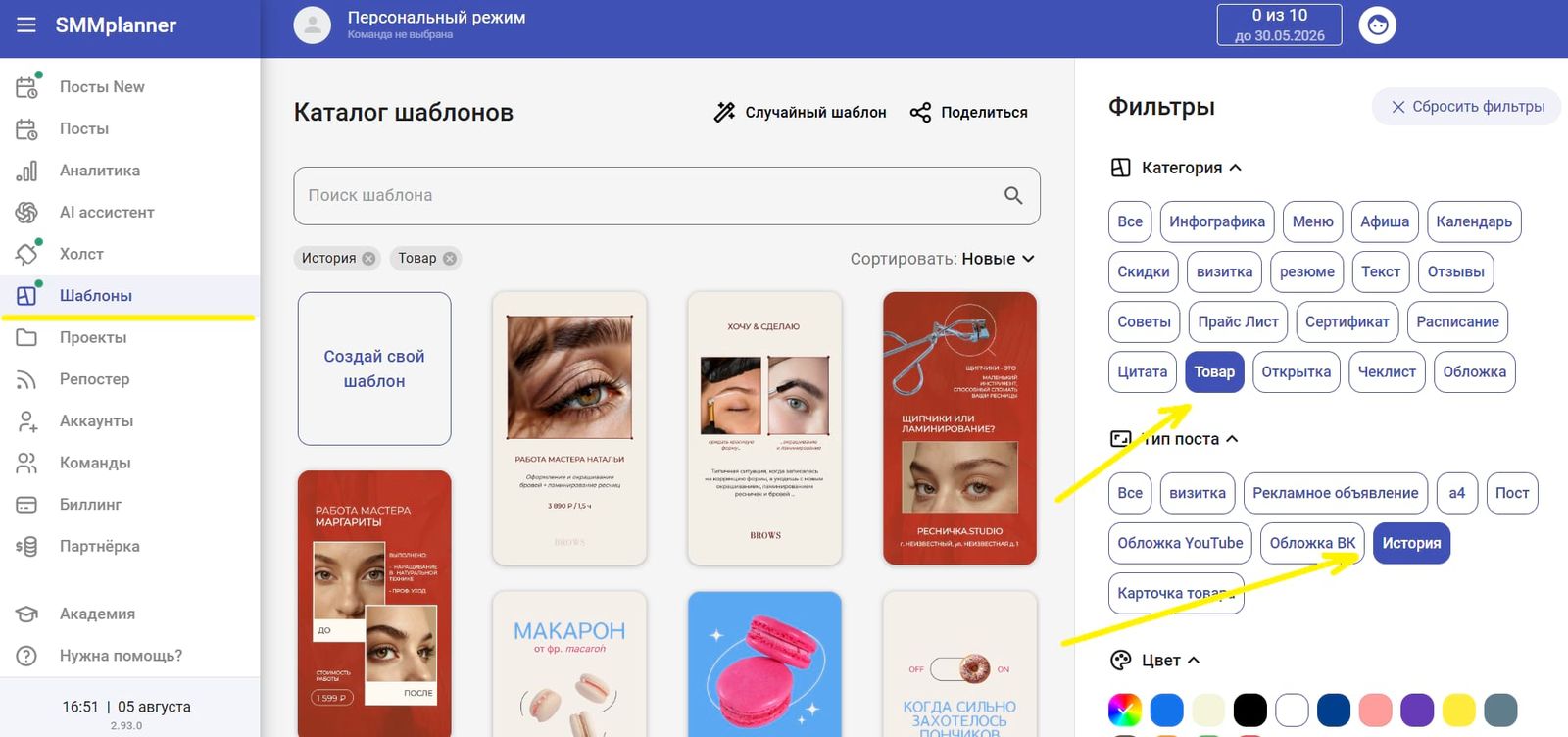The width and height of the screenshot is (1568, 737).
Task: Enable the Инфографика category filter
Action: [x=1216, y=222]
